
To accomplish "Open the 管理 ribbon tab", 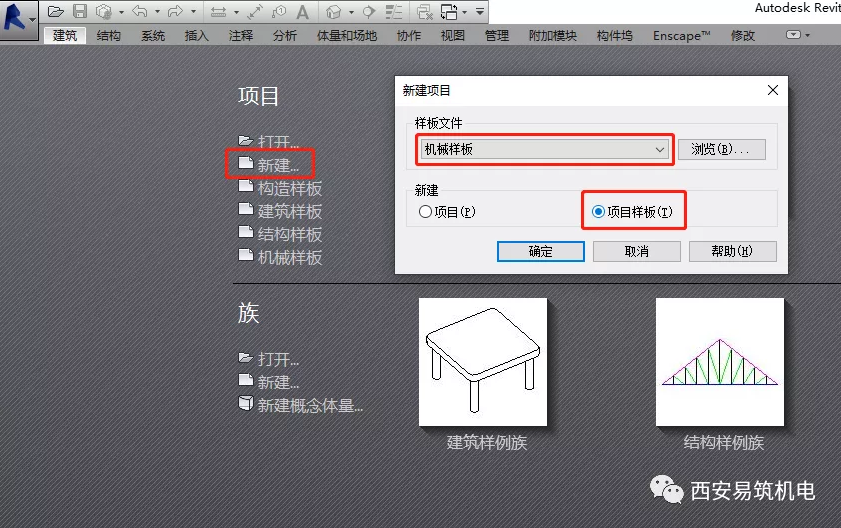I will tap(497, 35).
